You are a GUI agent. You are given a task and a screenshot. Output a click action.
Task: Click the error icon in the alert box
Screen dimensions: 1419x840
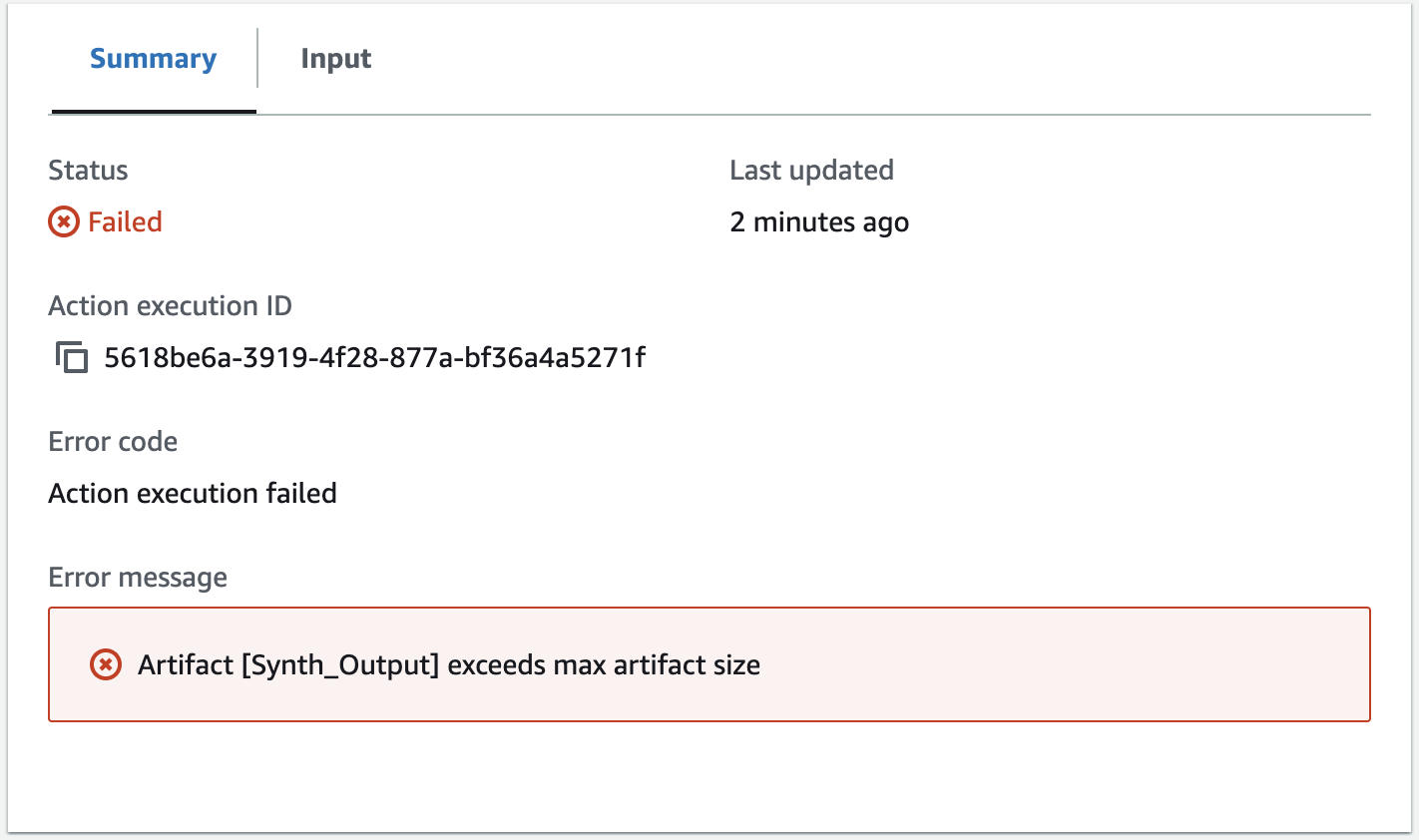pyautogui.click(x=106, y=664)
